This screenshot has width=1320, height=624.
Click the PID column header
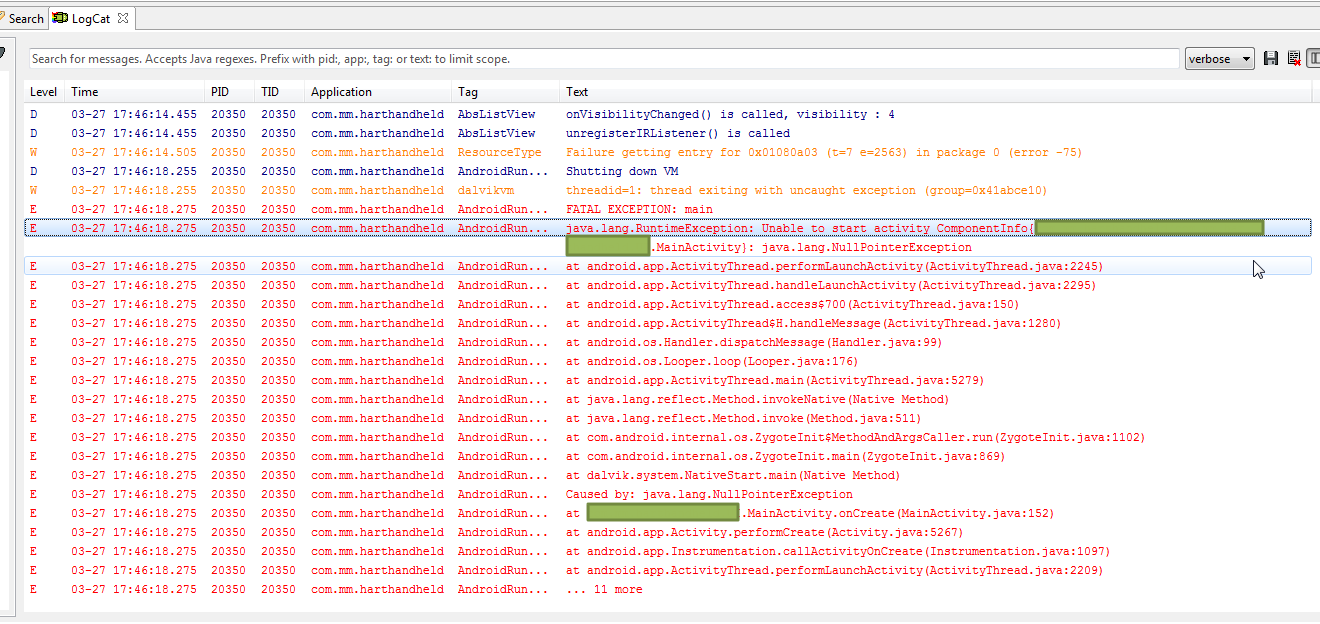point(230,92)
